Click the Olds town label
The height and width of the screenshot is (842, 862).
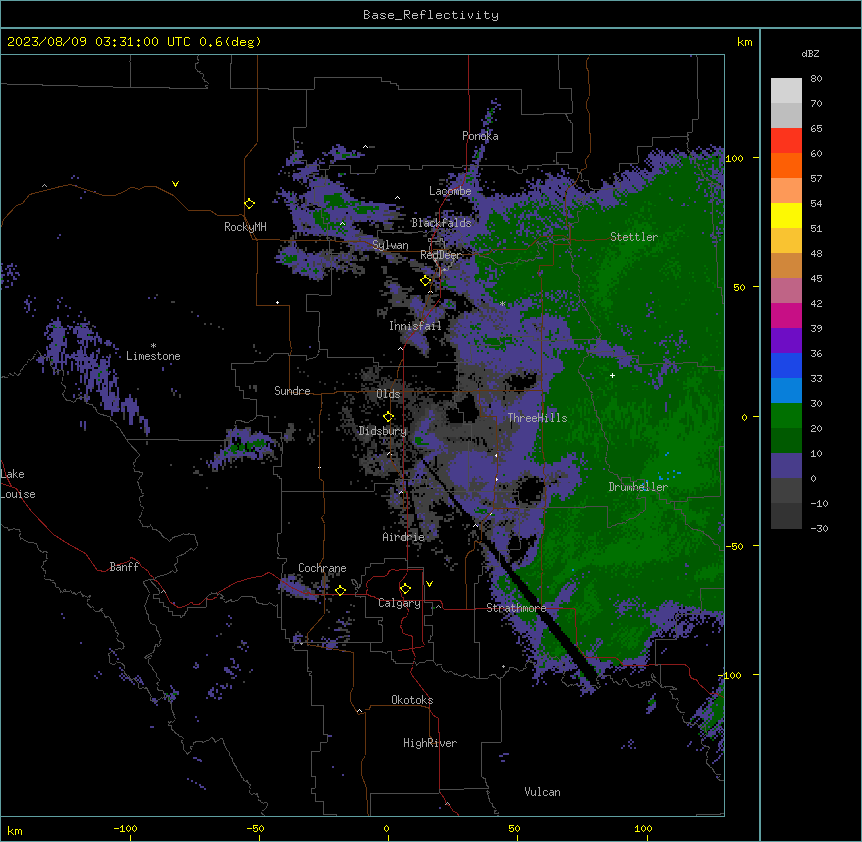coord(388,394)
